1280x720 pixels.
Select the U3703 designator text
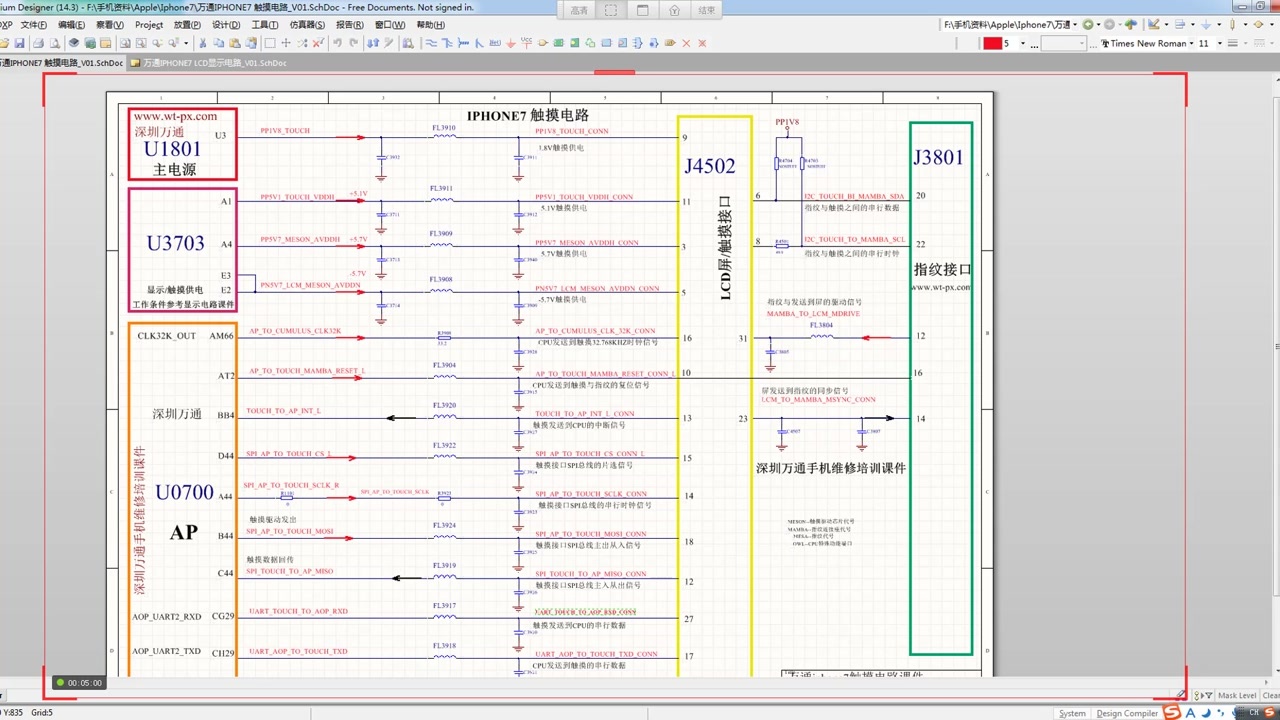tap(175, 243)
